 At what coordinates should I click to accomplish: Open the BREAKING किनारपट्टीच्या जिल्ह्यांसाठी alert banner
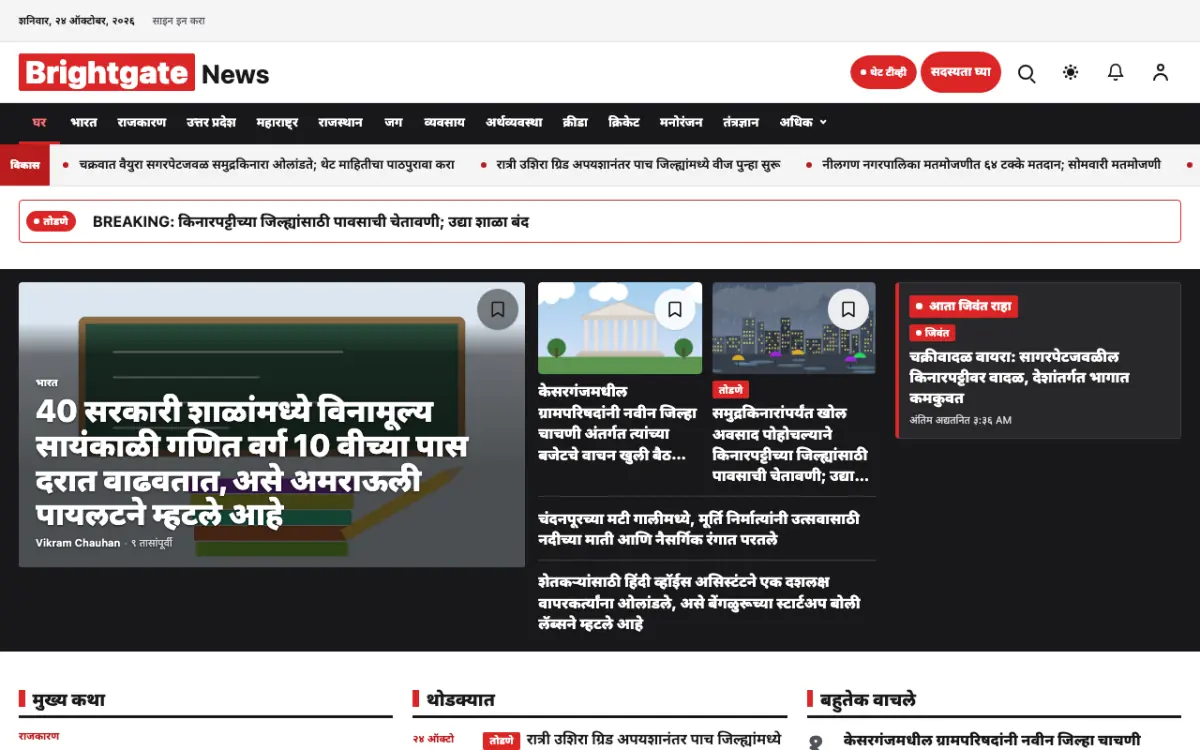point(600,221)
